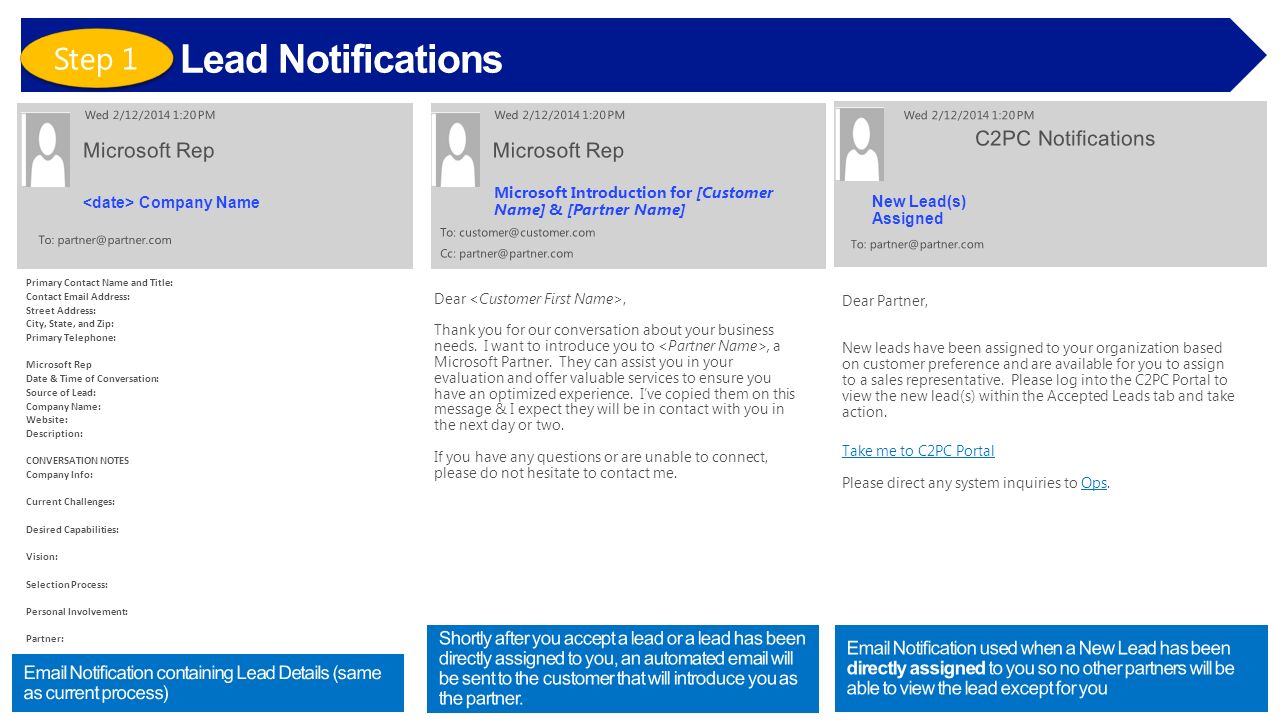Click the Website field label
This screenshot has height=720, width=1280.
coord(47,420)
